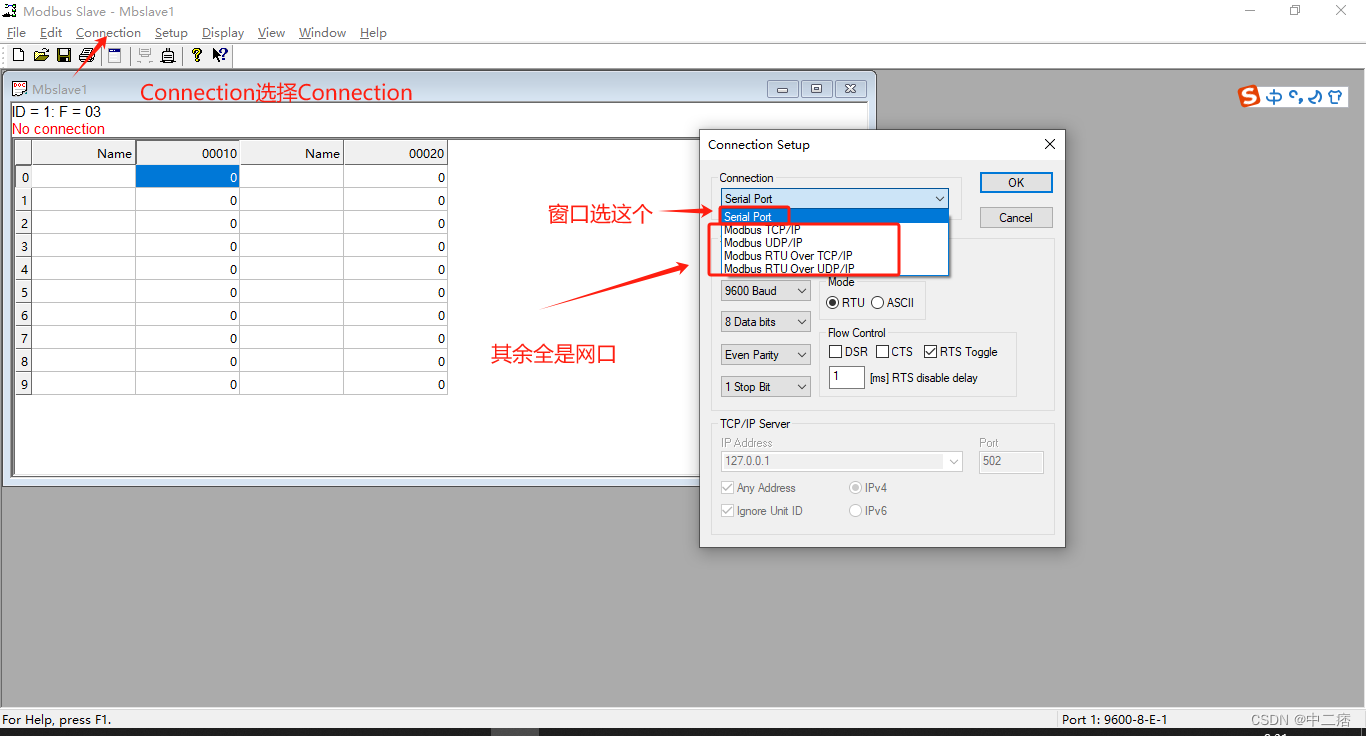1366x736 pixels.
Task: Open the Window menu
Action: tap(322, 33)
